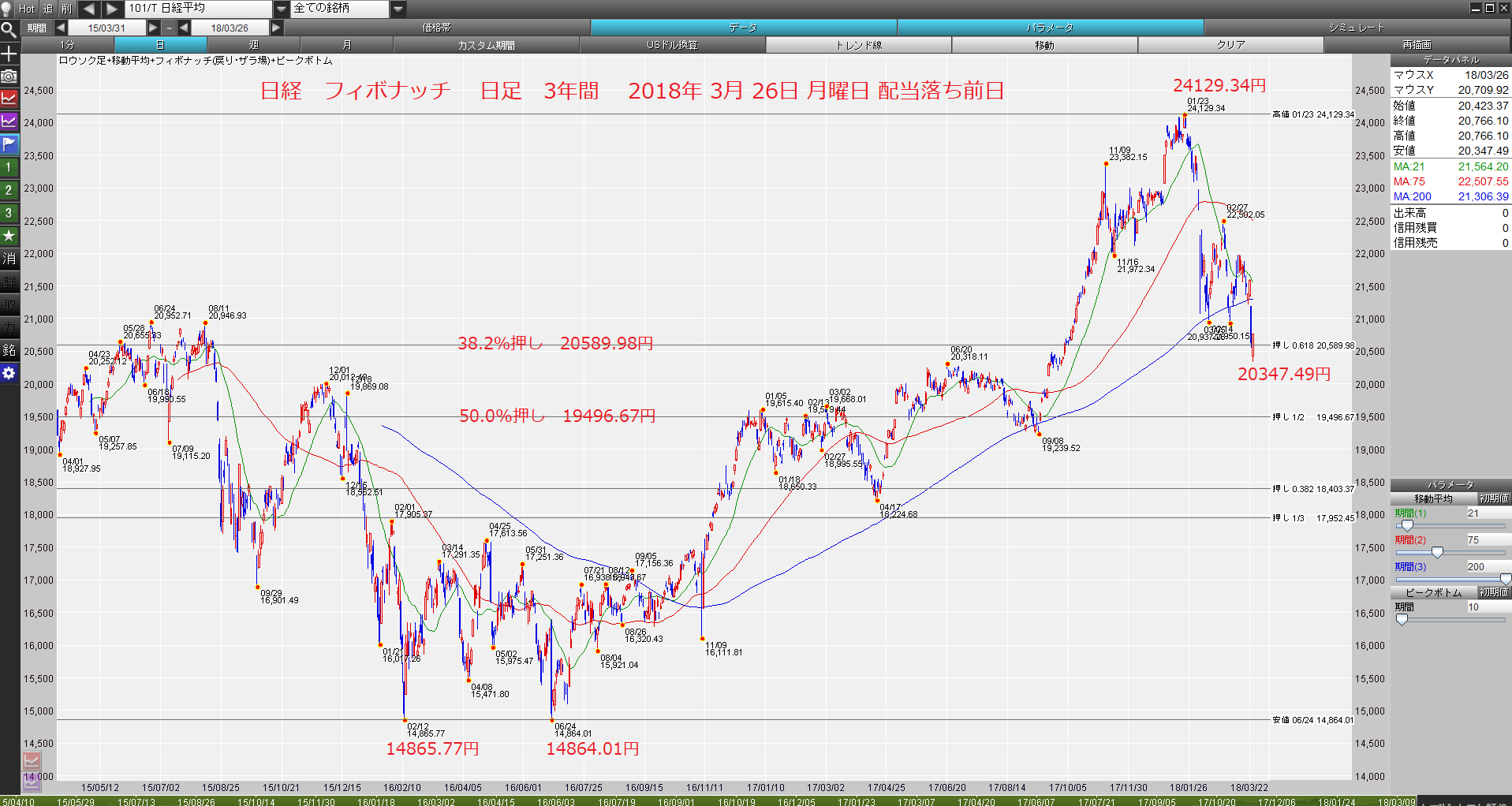The width and height of the screenshot is (1512, 806).
Task: Select green preset number 1
Action: tap(9, 167)
